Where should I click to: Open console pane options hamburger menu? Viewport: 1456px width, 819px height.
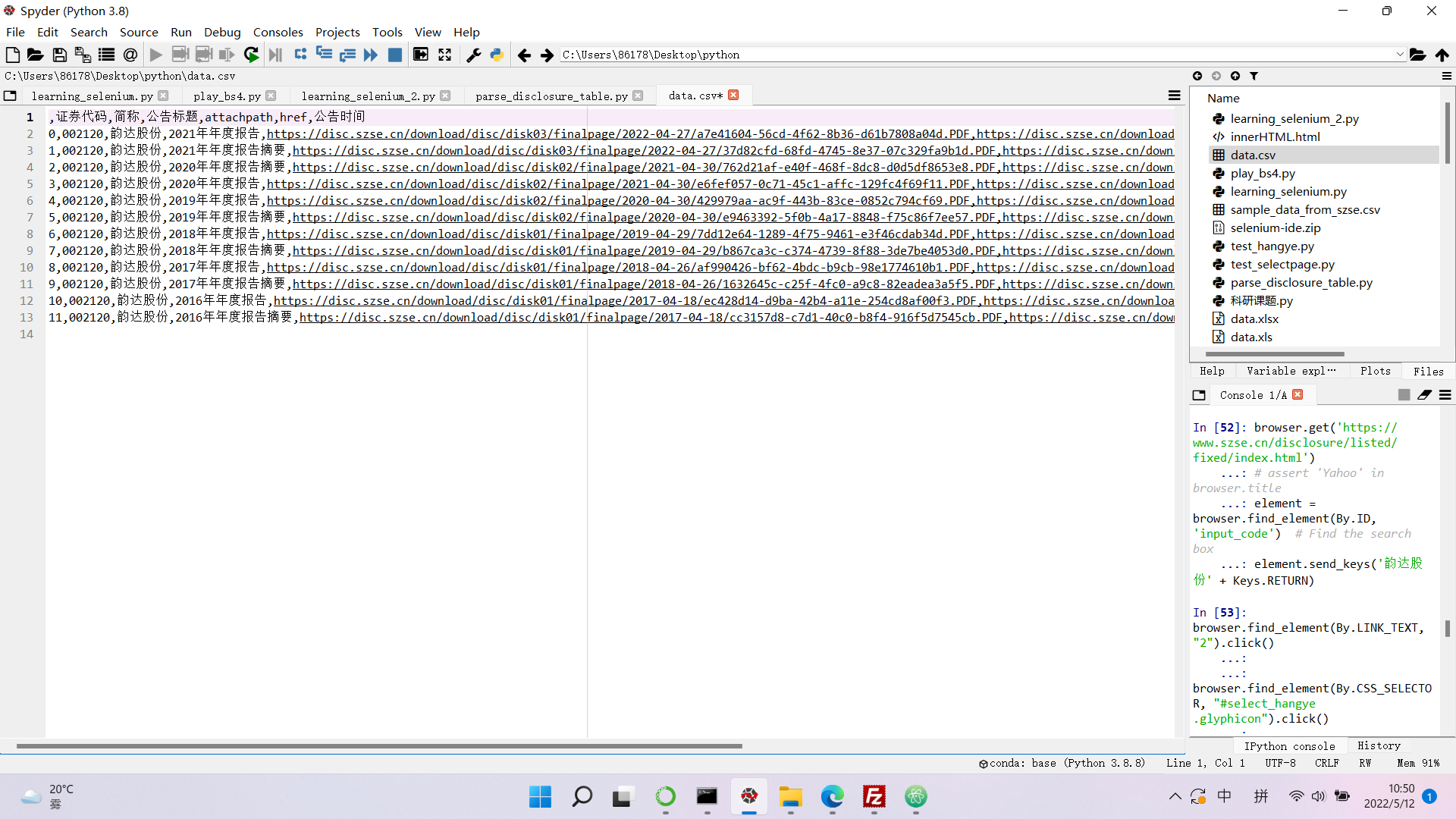pos(1445,395)
